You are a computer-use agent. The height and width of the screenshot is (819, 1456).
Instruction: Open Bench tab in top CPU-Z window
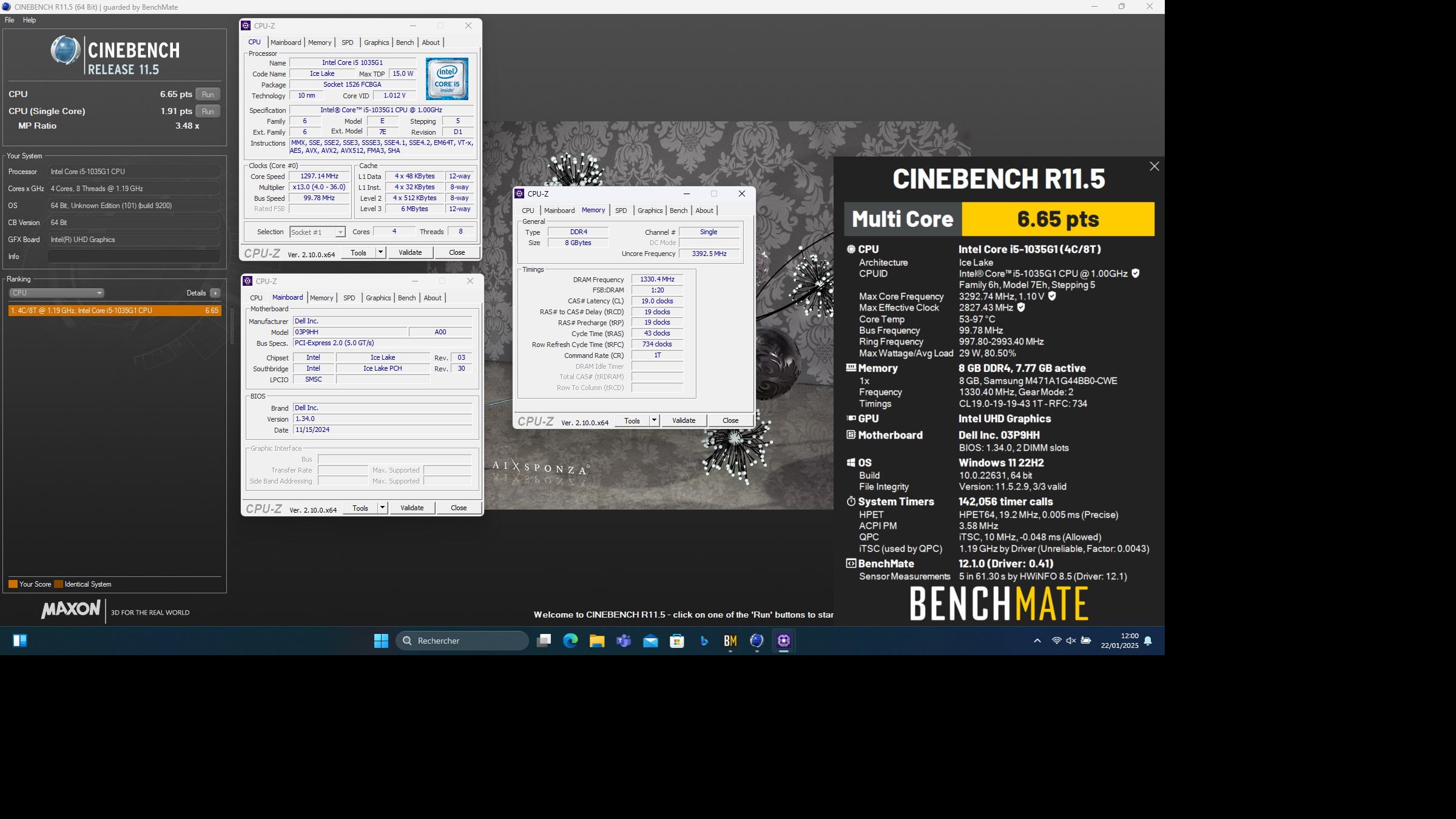click(405, 42)
